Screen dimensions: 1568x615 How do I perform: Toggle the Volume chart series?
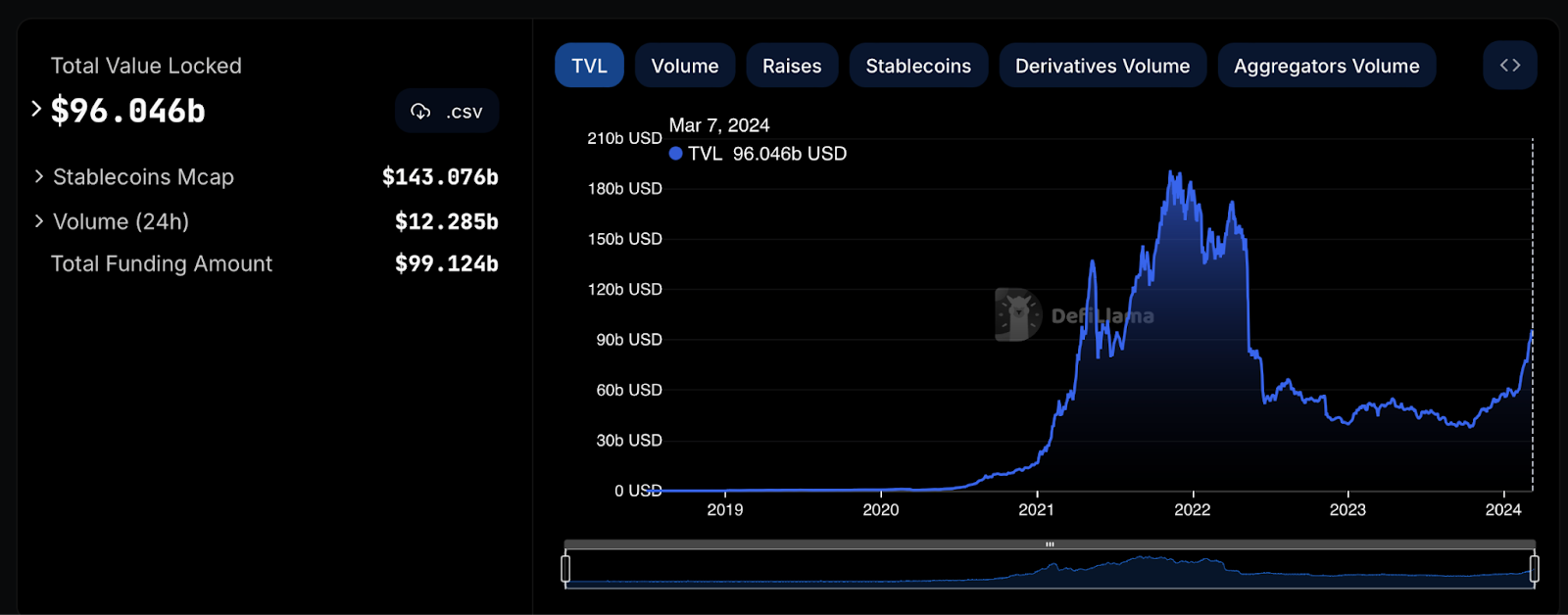(684, 66)
